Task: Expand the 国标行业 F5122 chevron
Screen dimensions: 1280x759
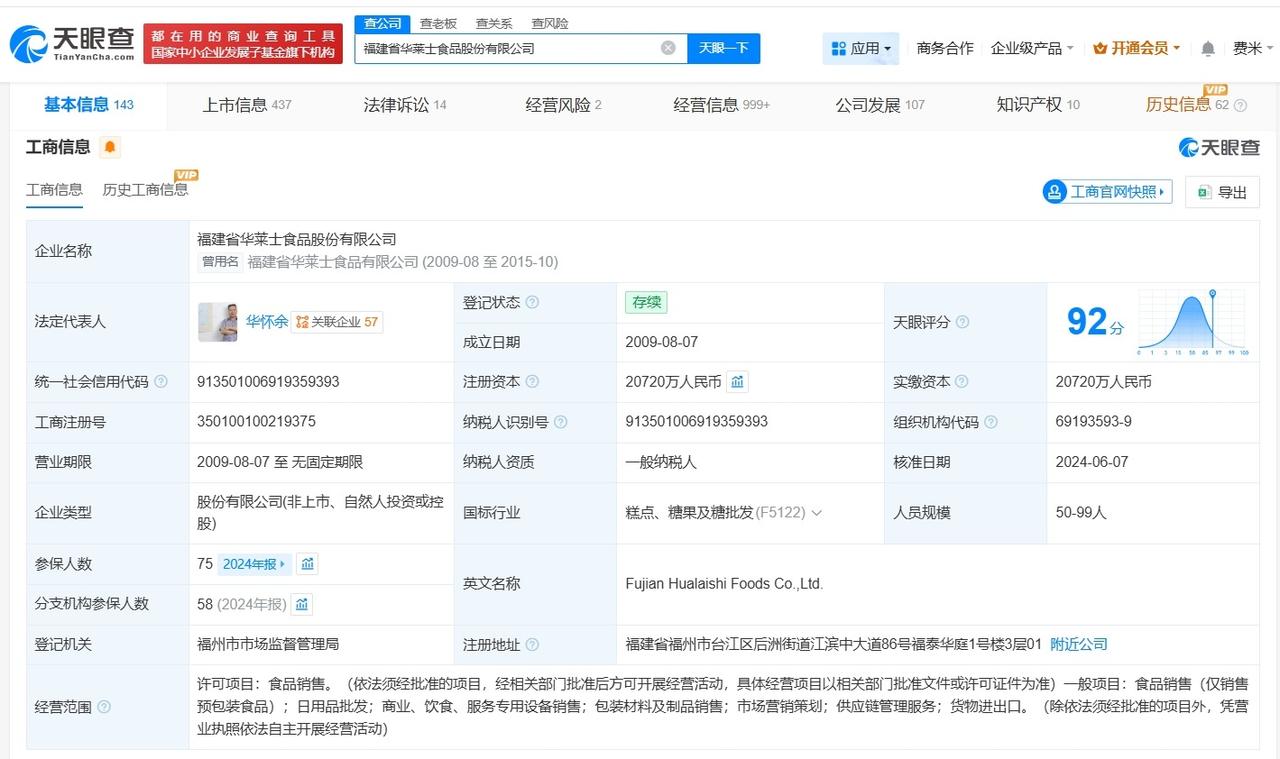Action: coord(817,512)
